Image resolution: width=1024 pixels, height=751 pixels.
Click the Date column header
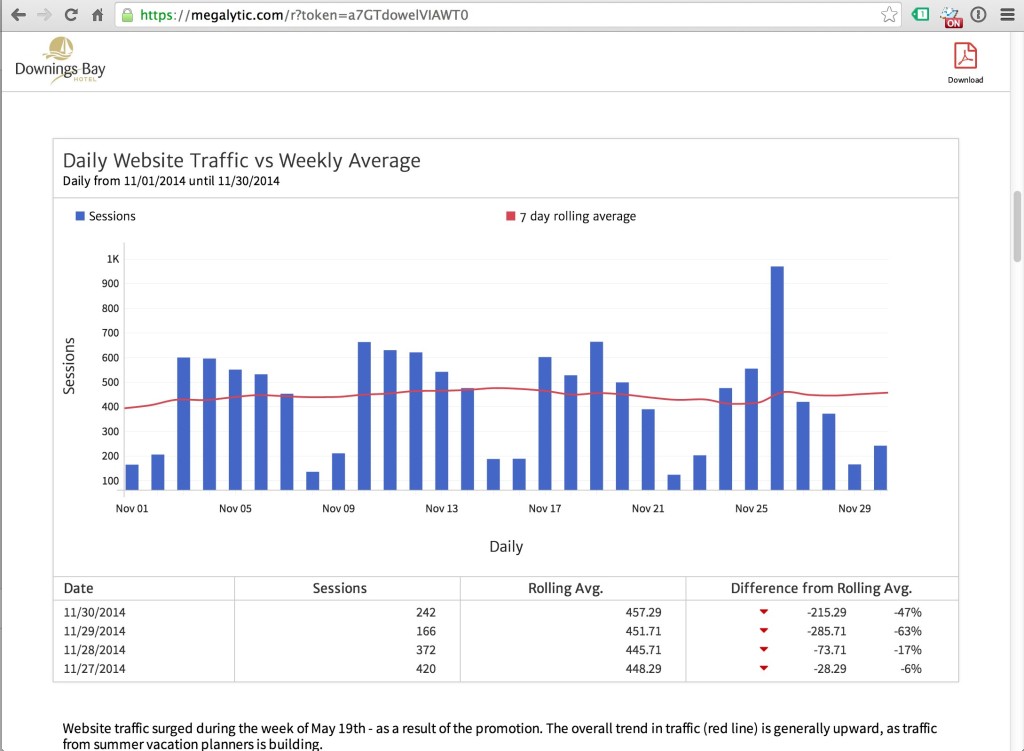pos(79,588)
